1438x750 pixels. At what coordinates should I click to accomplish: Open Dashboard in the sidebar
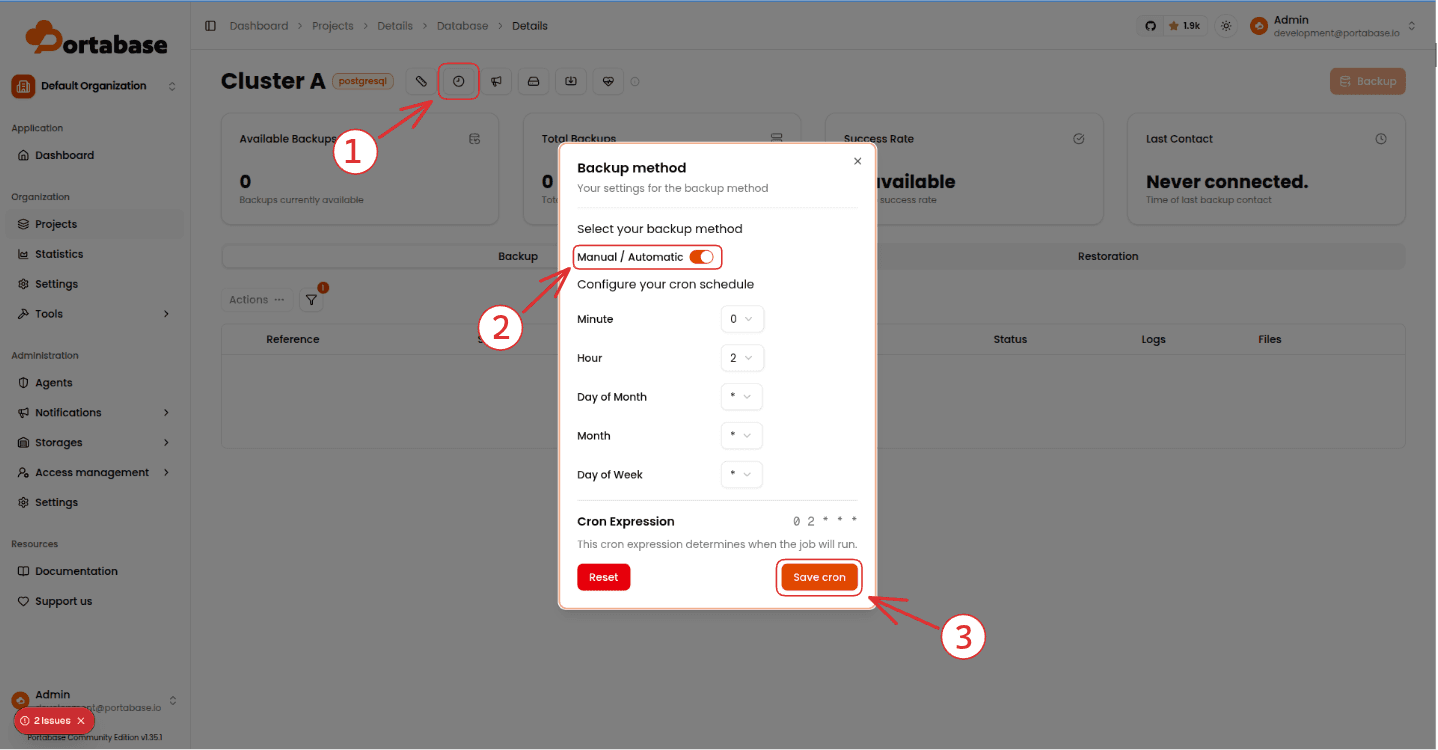coord(95,156)
